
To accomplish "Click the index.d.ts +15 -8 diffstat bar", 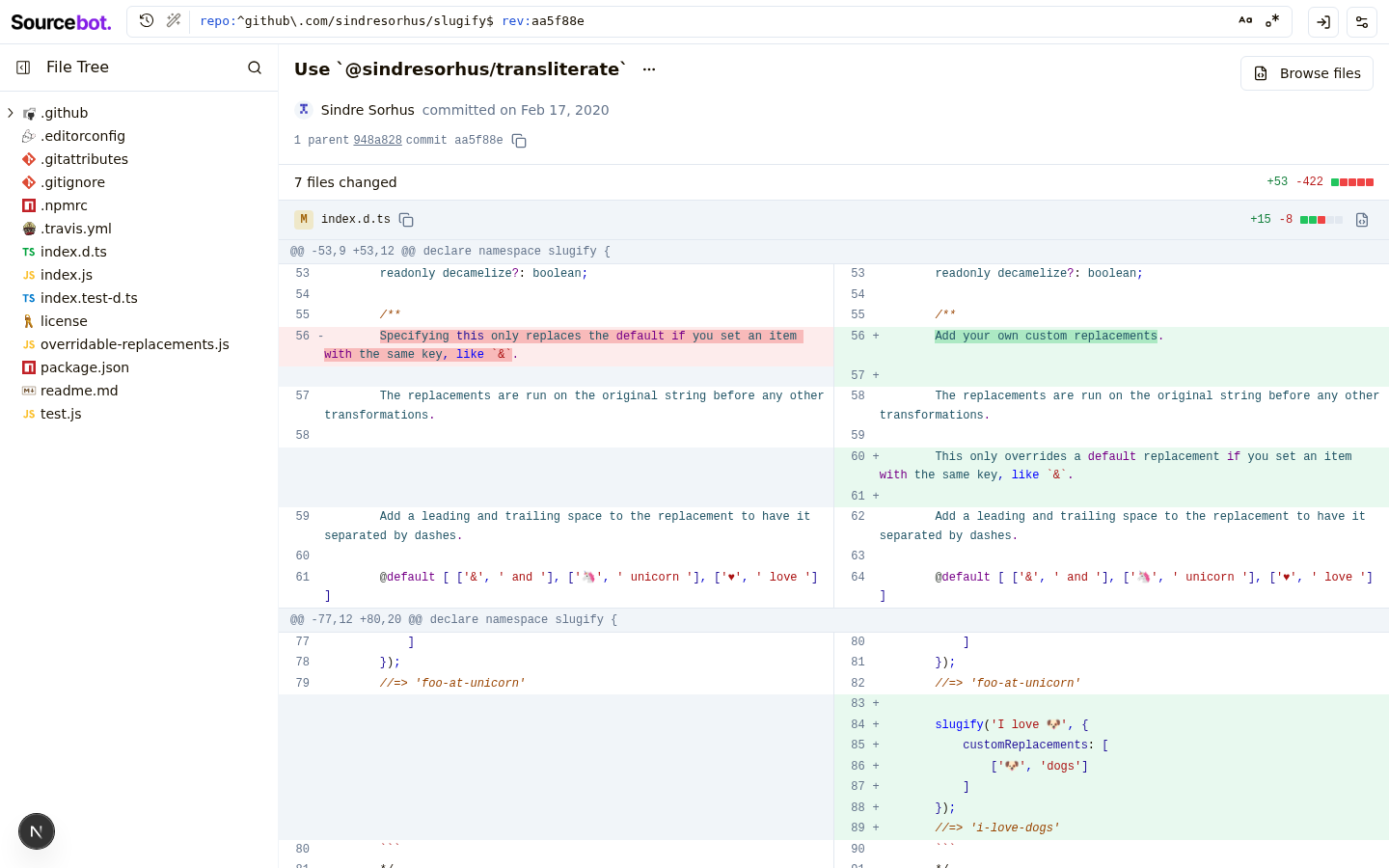I will (1321, 220).
